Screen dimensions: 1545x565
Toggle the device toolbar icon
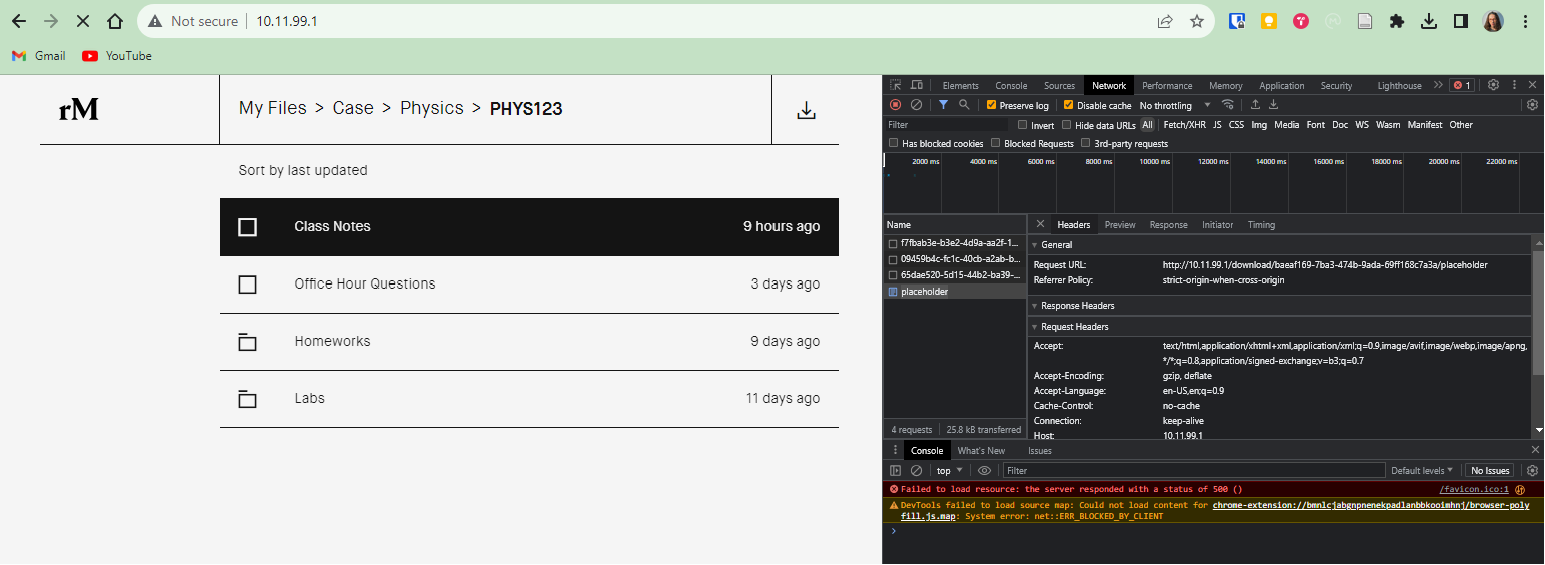click(x=916, y=85)
